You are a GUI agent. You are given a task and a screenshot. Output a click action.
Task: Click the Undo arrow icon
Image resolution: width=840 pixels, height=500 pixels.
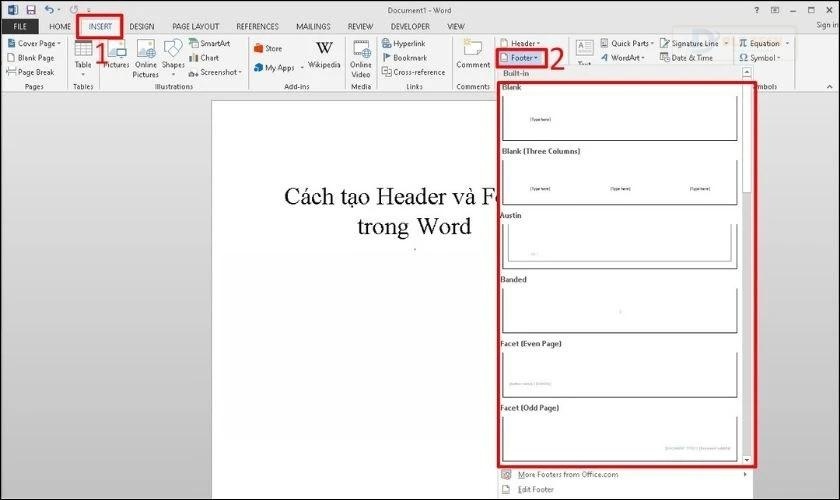(49, 10)
